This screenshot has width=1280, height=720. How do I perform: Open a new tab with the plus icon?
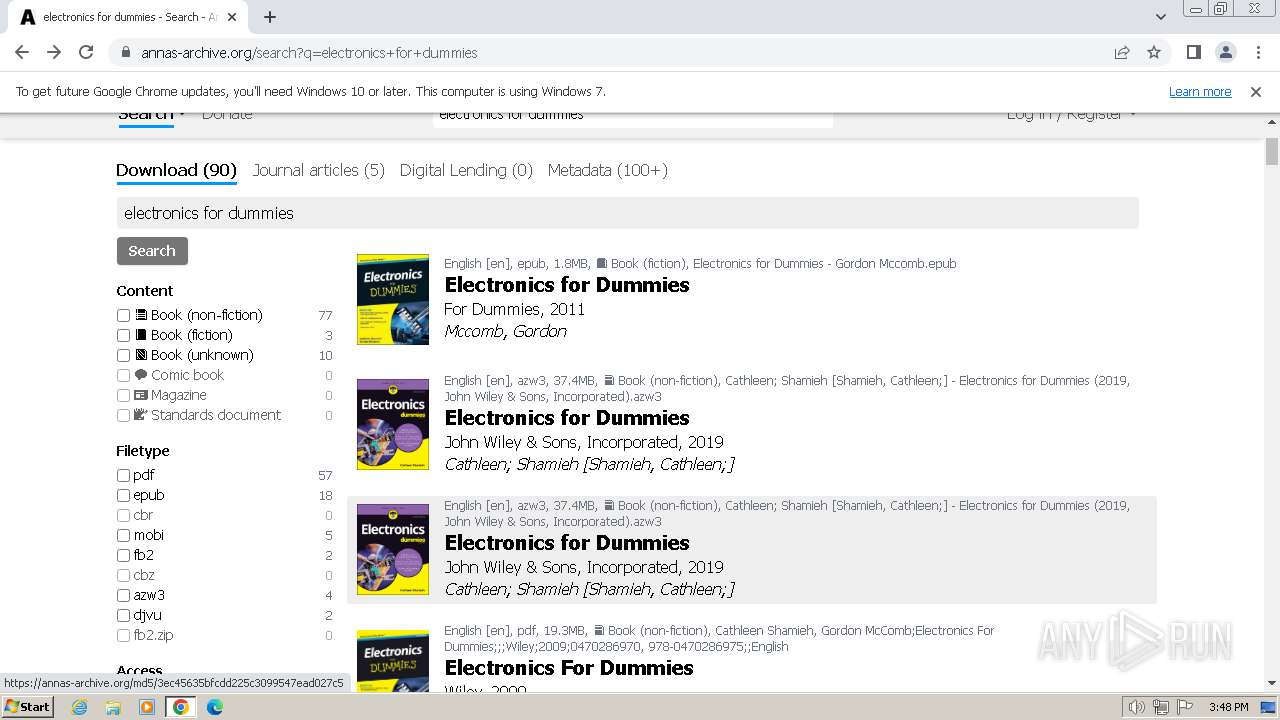[x=270, y=17]
